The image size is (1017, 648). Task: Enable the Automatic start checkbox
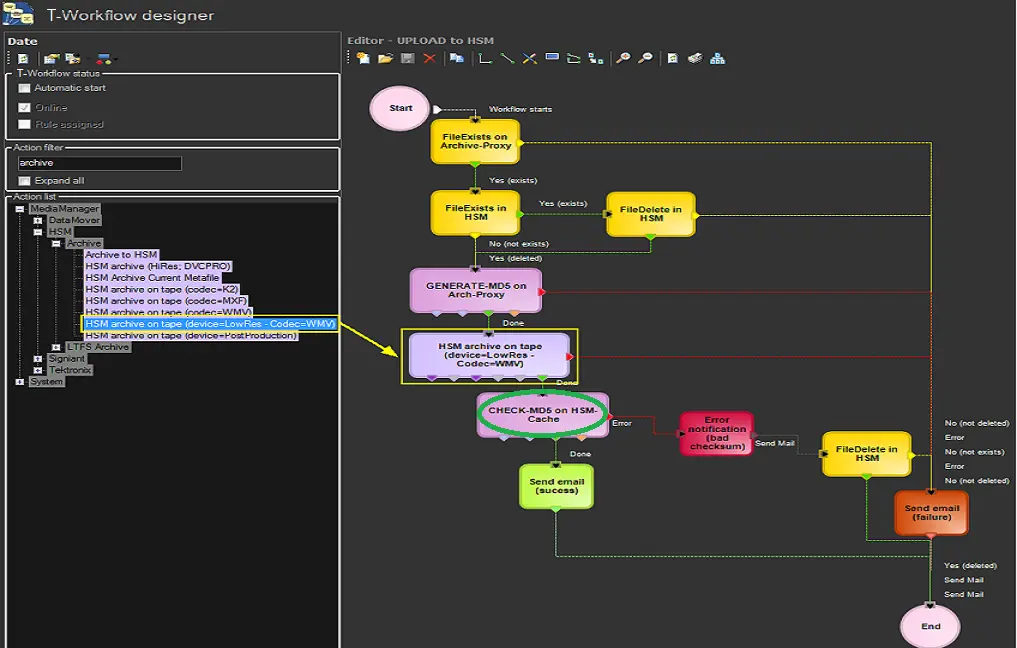[25, 88]
